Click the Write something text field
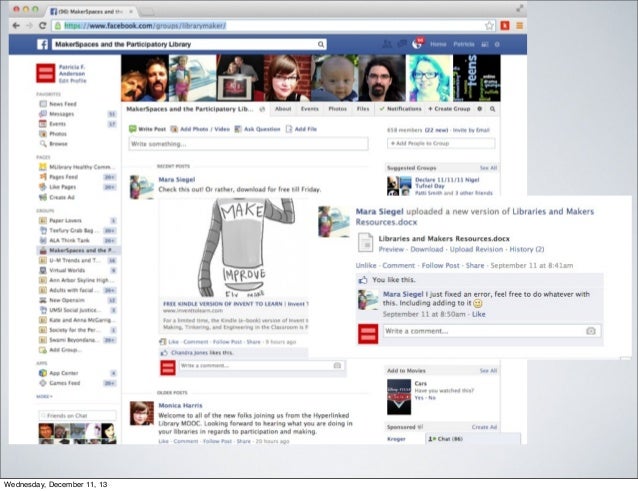 tap(248, 144)
